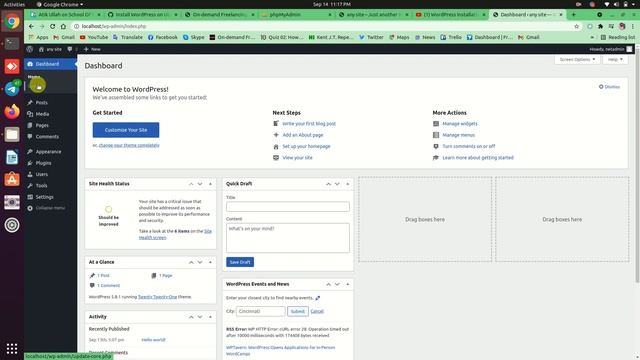
Task: Open the 'Hello world!' post link
Action: [x=153, y=340]
